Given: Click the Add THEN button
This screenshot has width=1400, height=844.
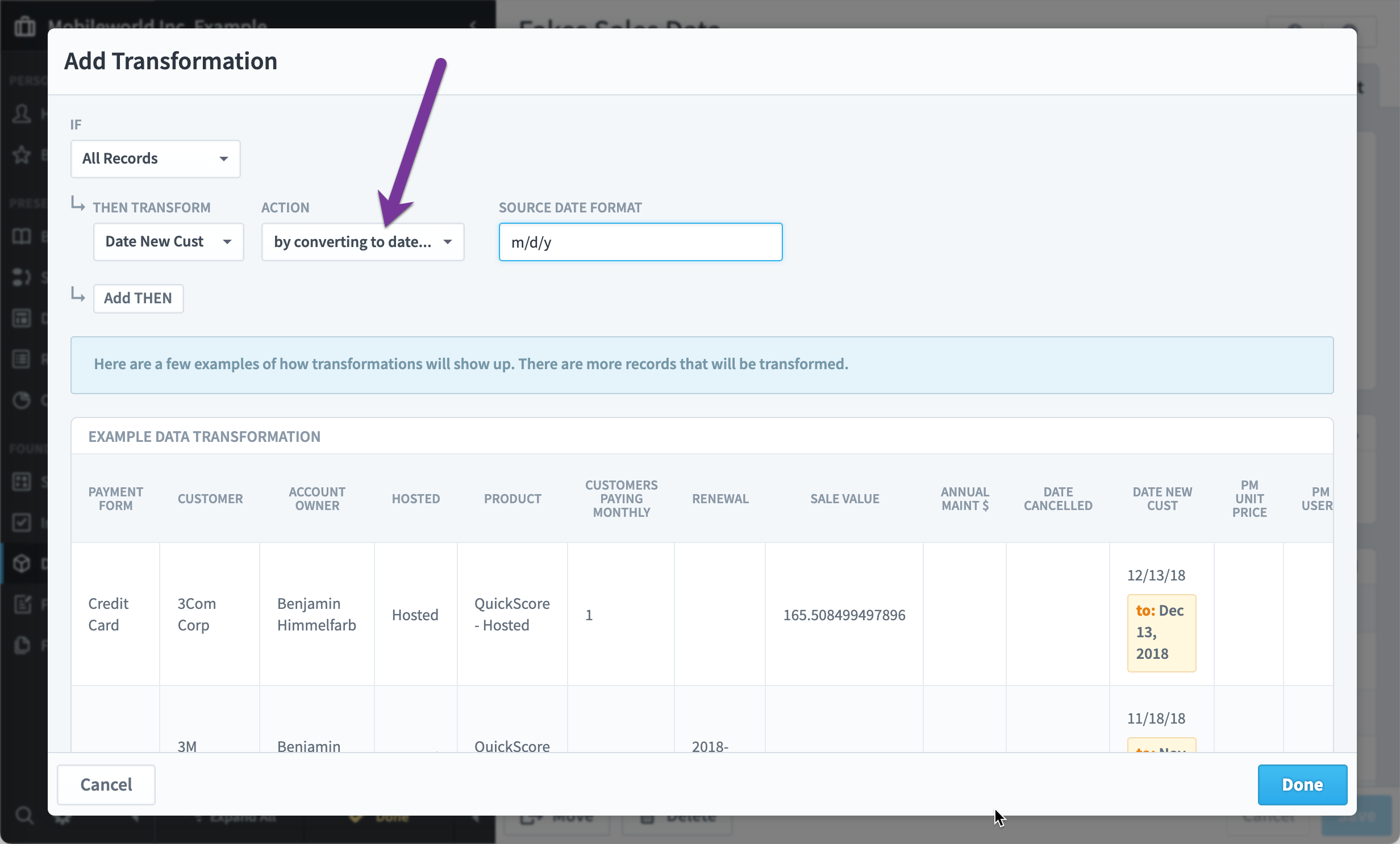Looking at the screenshot, I should [138, 298].
